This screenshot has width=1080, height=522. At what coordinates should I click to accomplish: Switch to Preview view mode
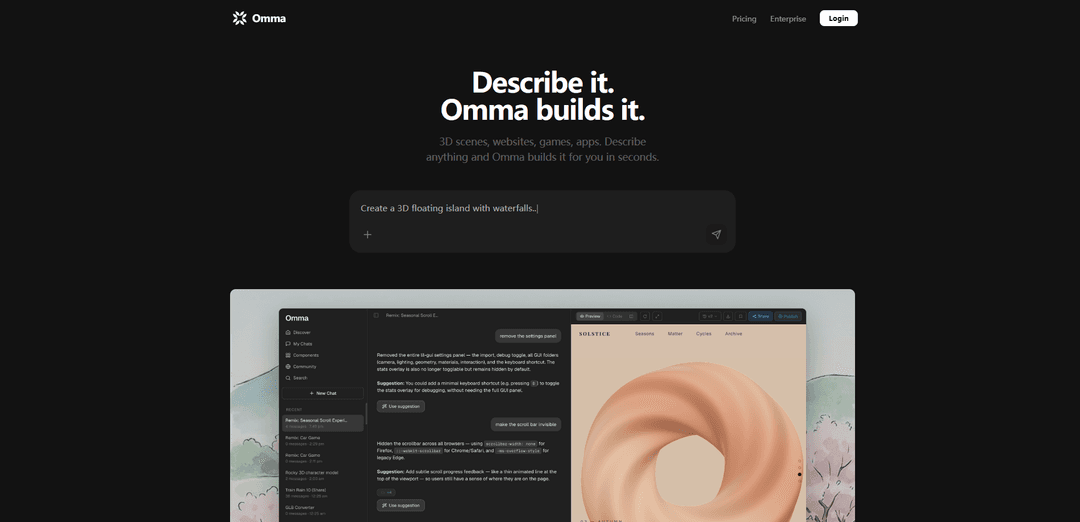590,316
